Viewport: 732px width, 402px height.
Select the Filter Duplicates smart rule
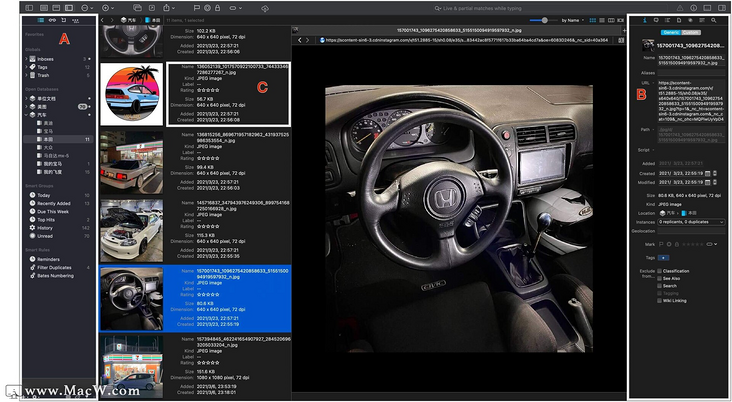pyautogui.click(x=58, y=268)
